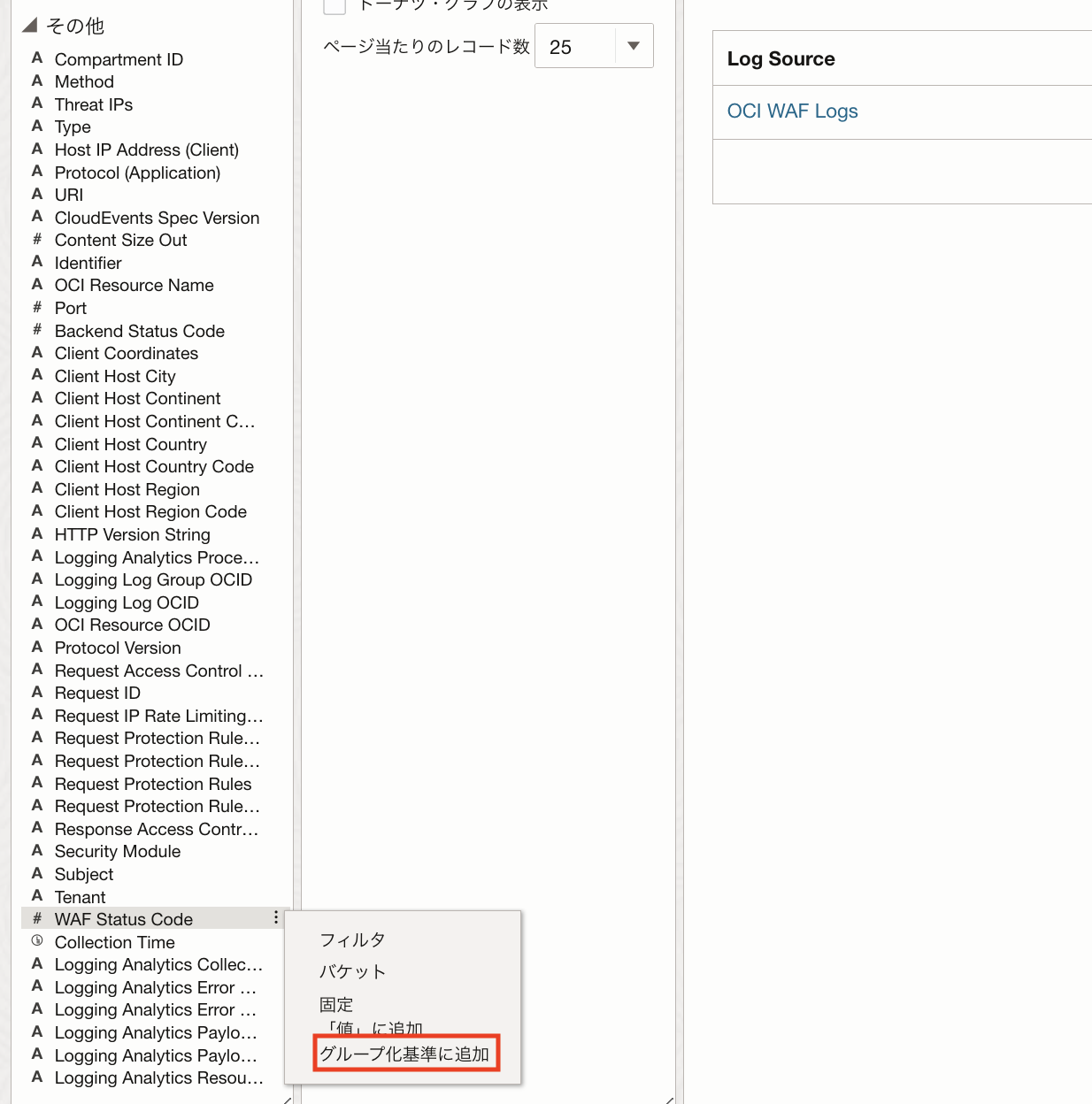The image size is (1092, 1104).
Task: Click the # icon beside Backend Status Code
Action: (37, 330)
